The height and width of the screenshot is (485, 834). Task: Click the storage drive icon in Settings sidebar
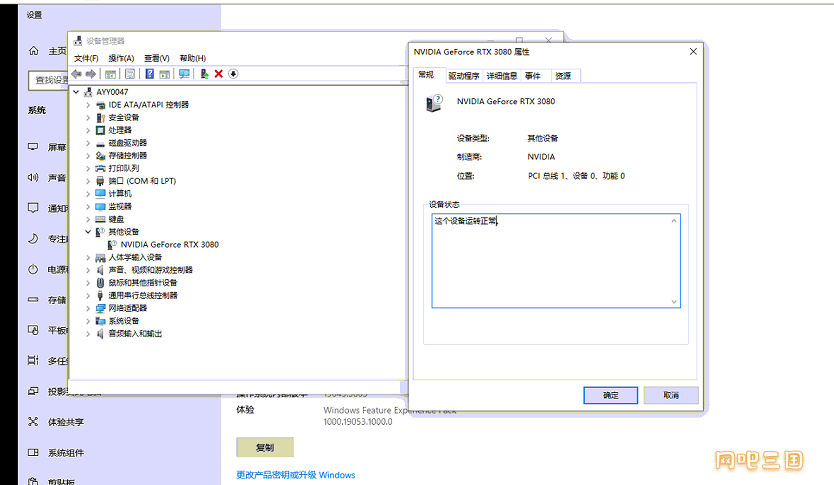click(x=33, y=299)
